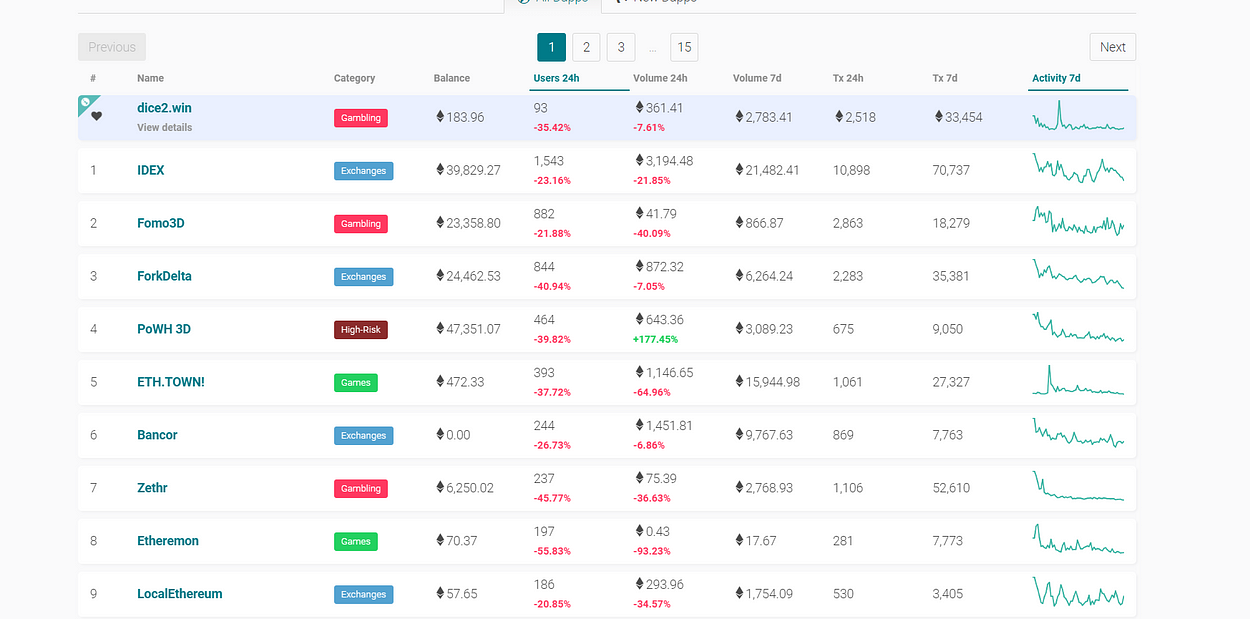Sort the table by Balance
Screen dimensions: 1250x619
[452, 78]
